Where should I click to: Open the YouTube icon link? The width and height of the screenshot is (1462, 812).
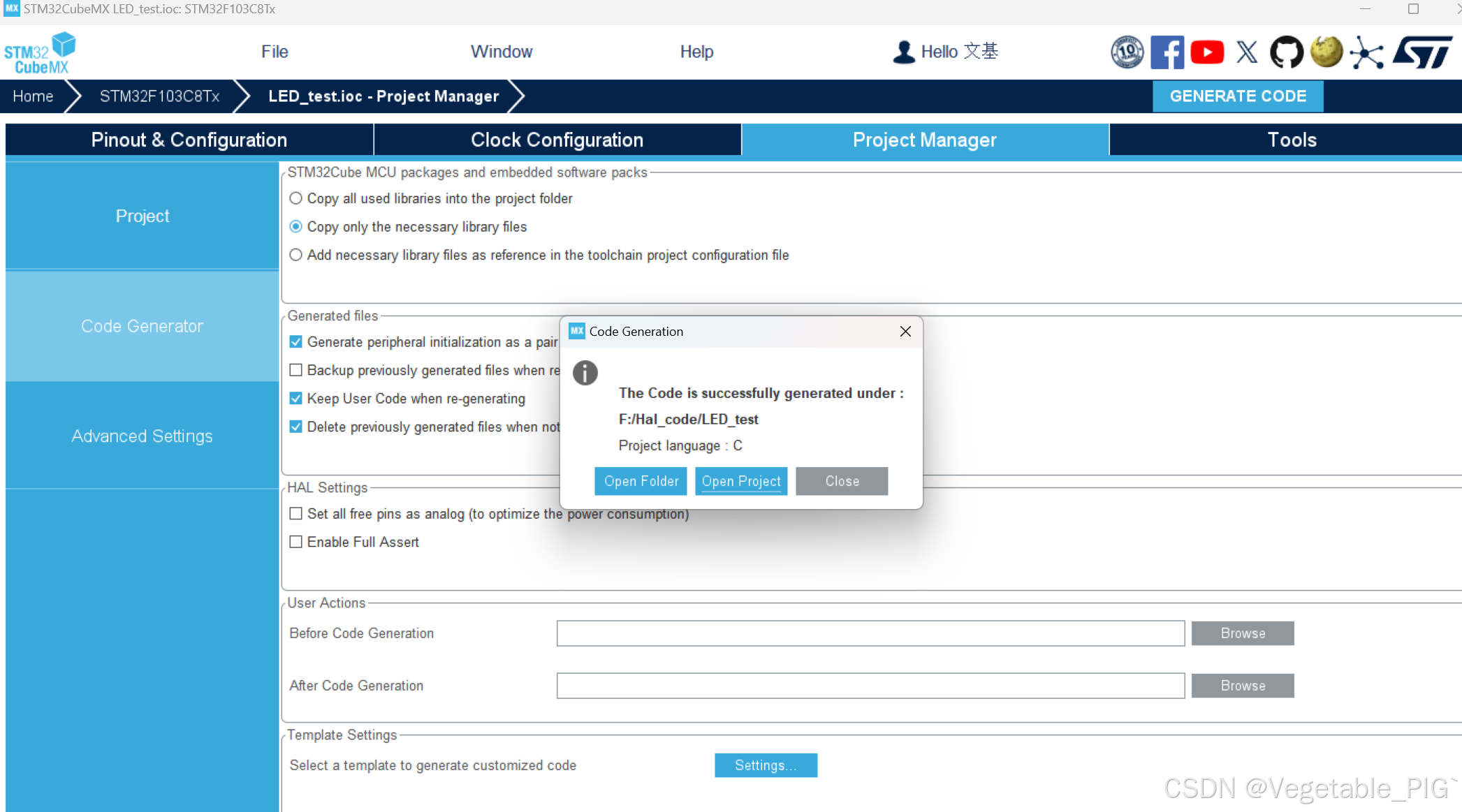(1206, 52)
